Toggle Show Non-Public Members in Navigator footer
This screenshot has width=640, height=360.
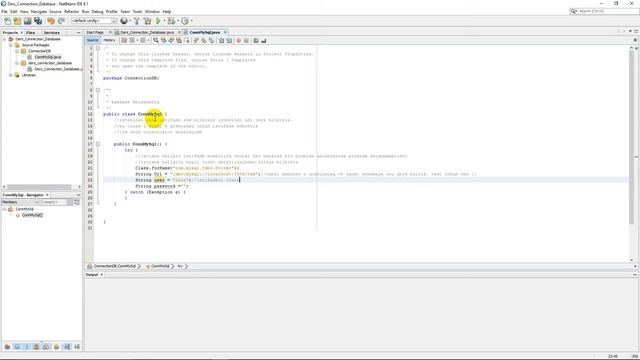[x=36, y=347]
